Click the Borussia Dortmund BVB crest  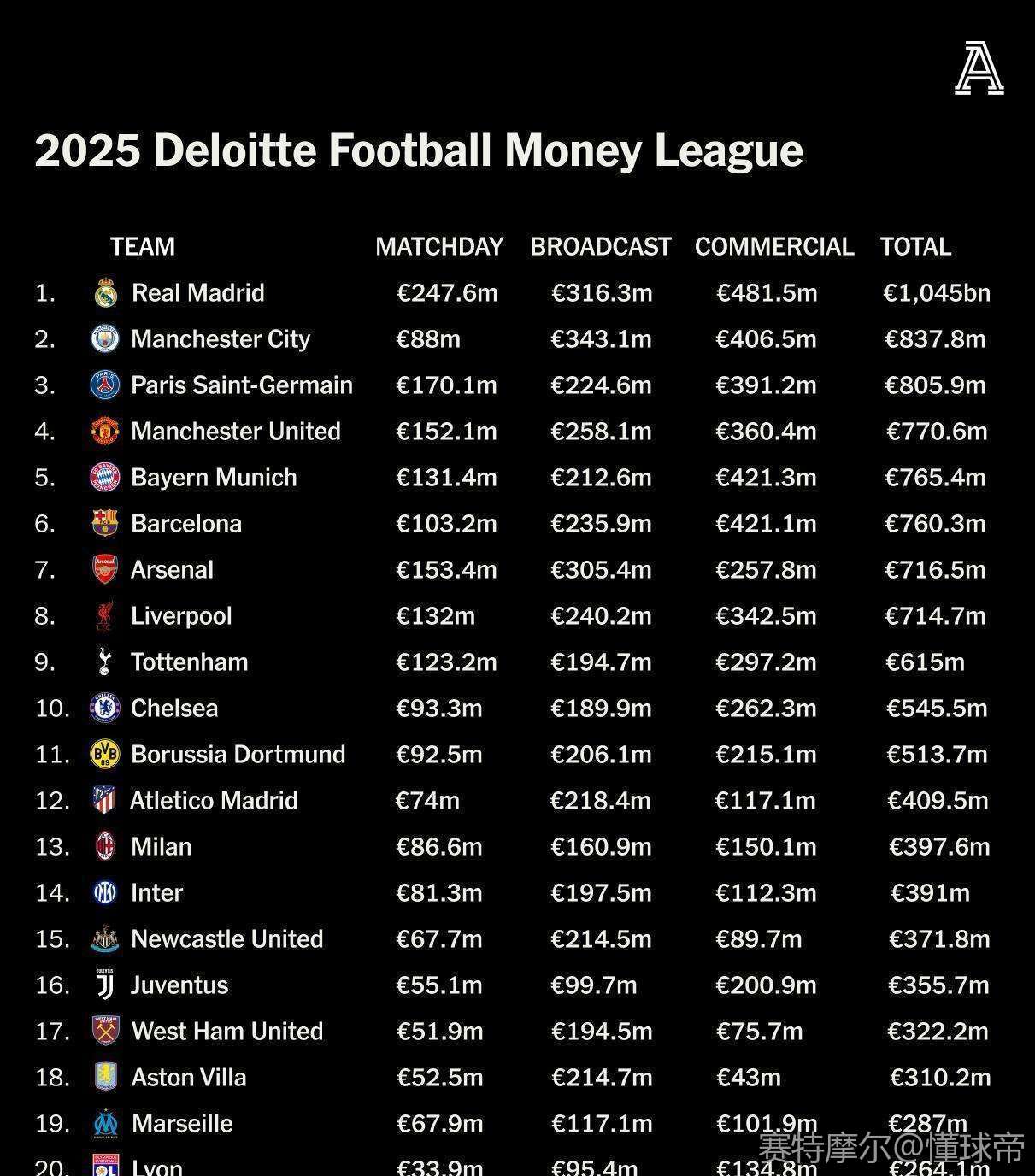tap(105, 755)
